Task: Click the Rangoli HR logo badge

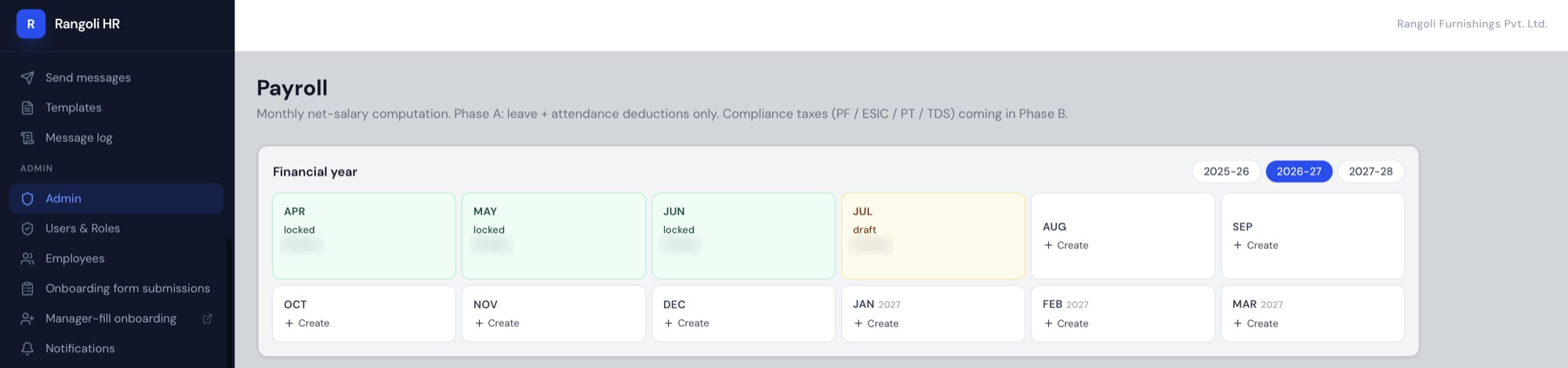Action: point(31,24)
